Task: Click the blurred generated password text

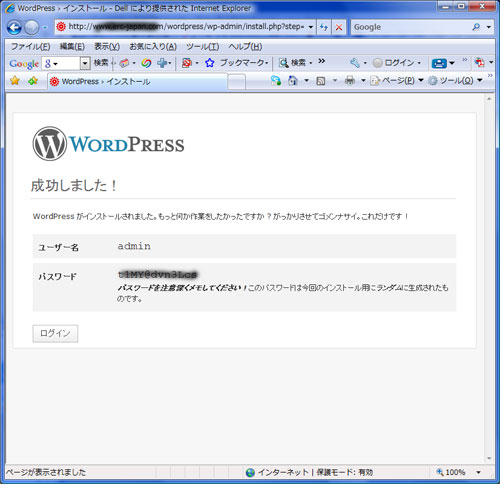Action: click(158, 274)
